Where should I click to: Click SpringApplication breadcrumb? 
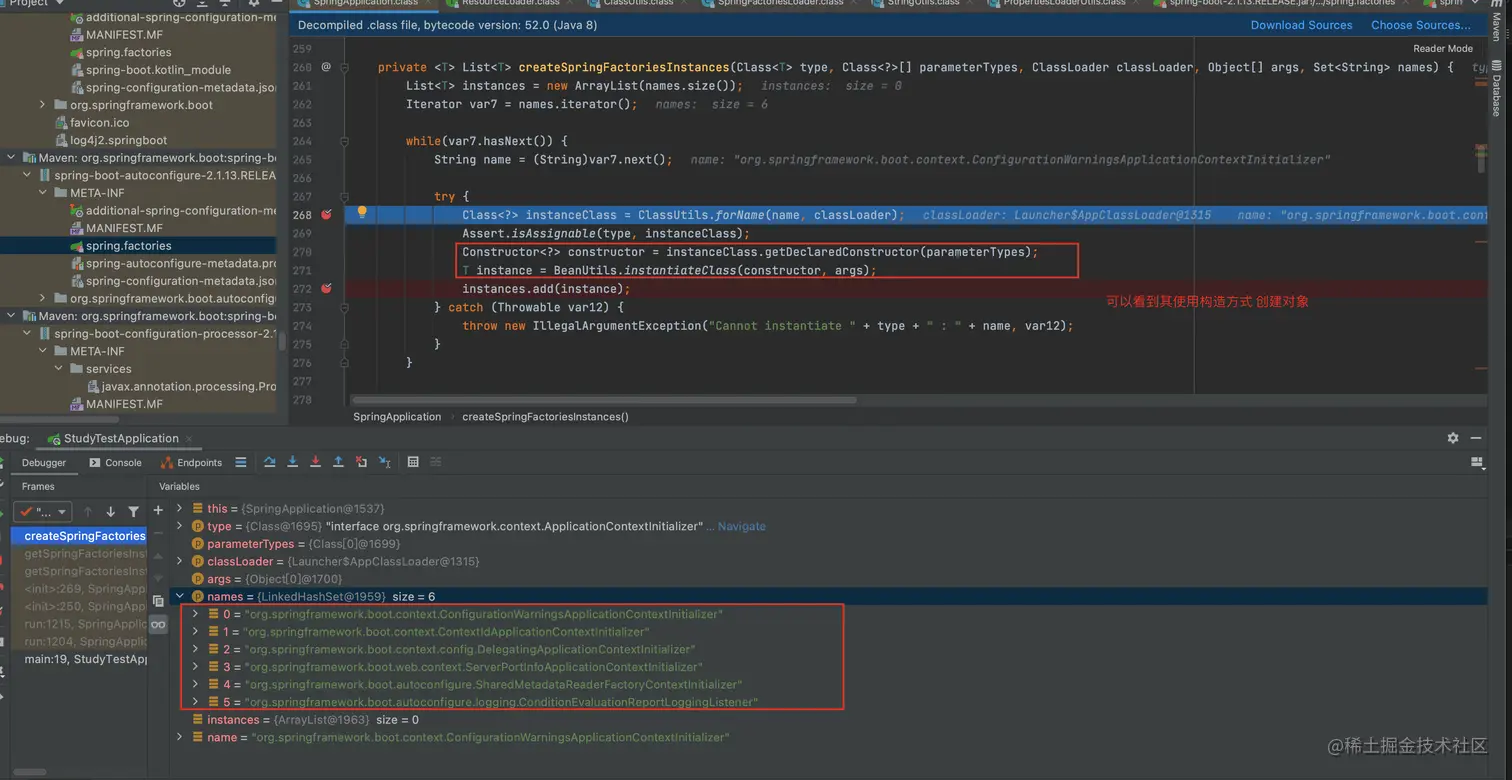coord(397,416)
